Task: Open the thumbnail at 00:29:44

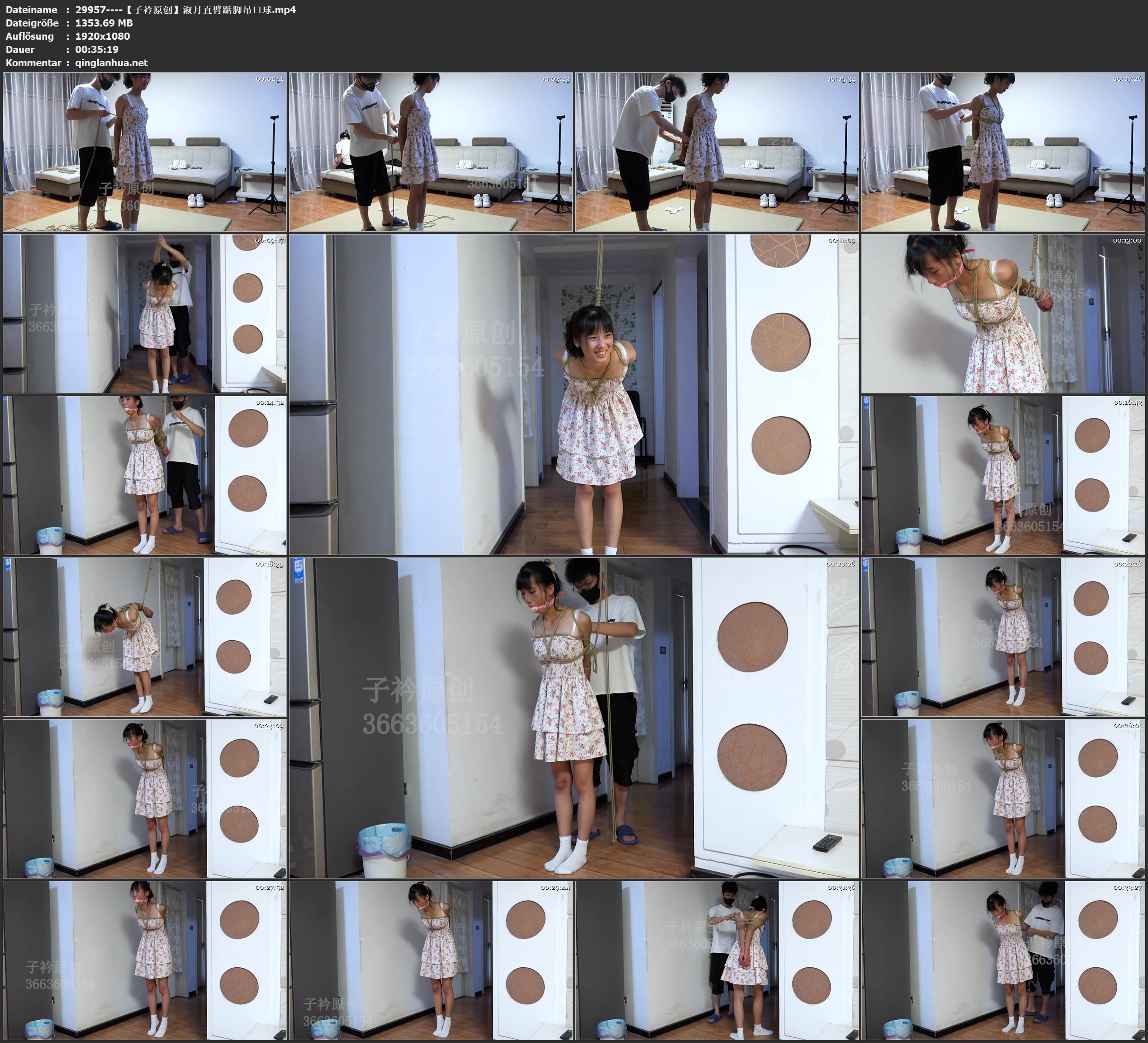Action: click(x=430, y=960)
